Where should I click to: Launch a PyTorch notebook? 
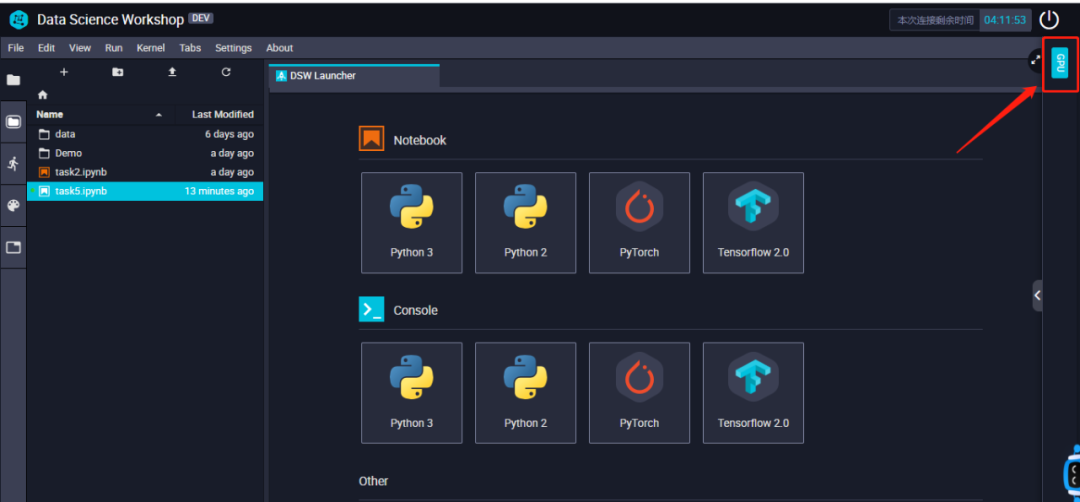(639, 222)
